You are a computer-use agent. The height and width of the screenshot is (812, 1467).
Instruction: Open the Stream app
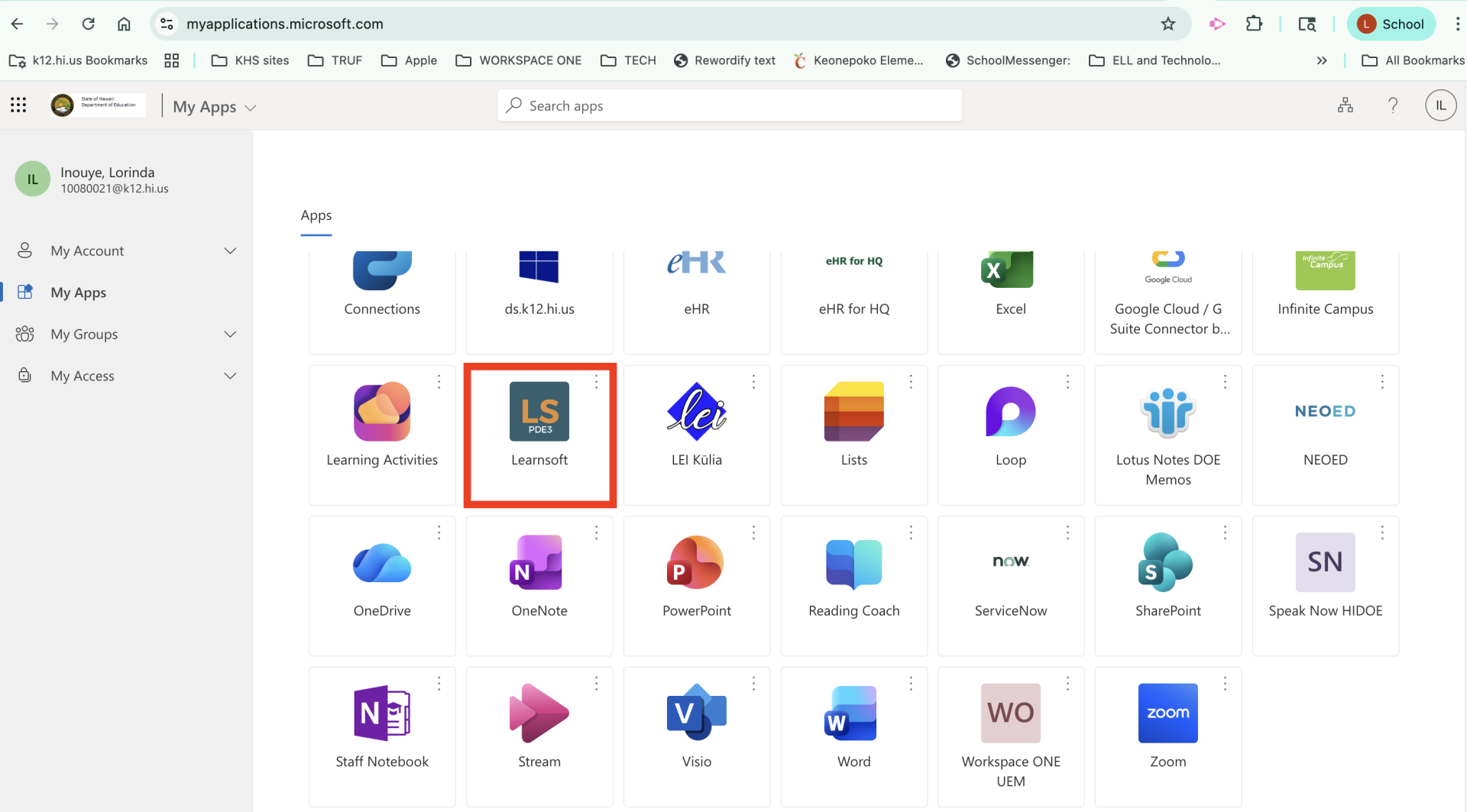(539, 736)
